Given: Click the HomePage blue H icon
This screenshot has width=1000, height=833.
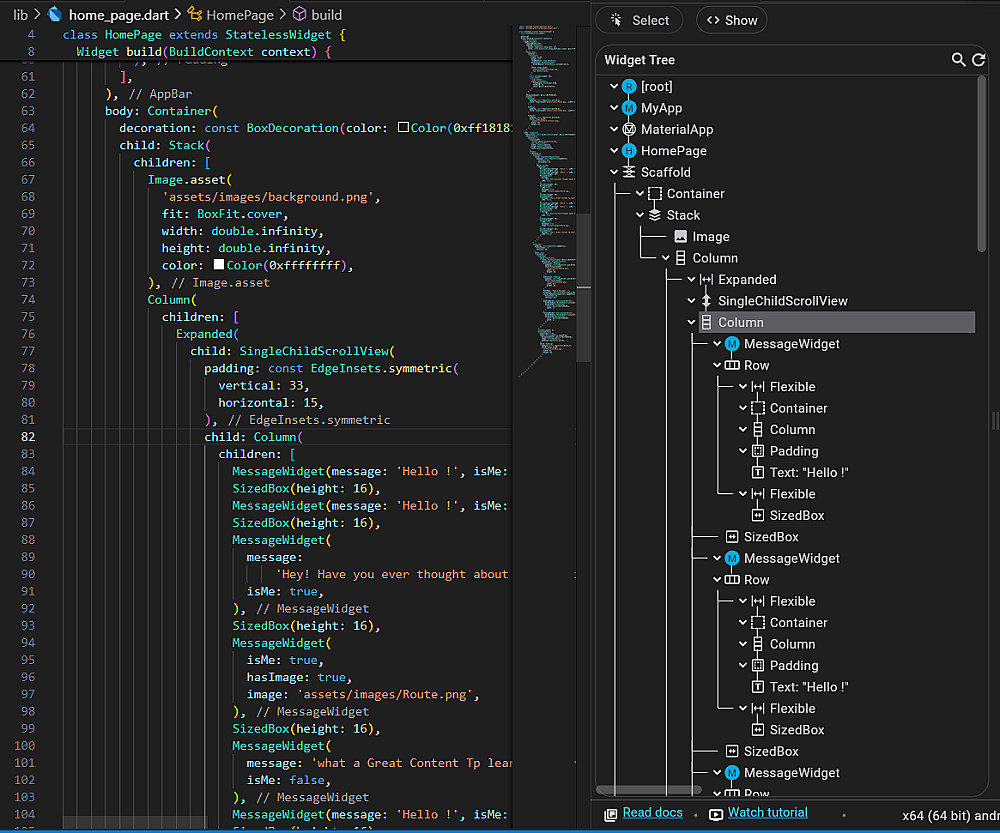Looking at the screenshot, I should [x=629, y=151].
